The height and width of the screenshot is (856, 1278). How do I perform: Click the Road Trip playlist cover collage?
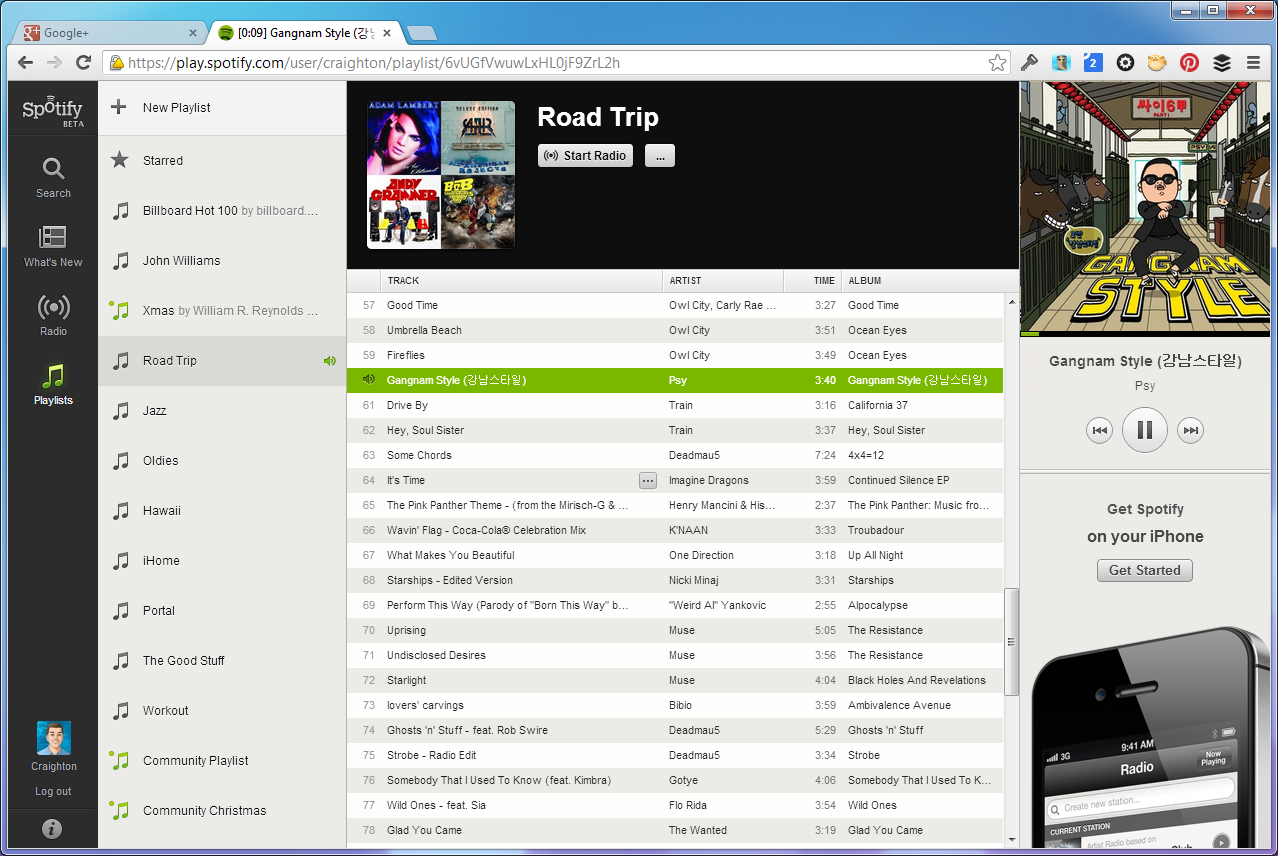coord(441,175)
